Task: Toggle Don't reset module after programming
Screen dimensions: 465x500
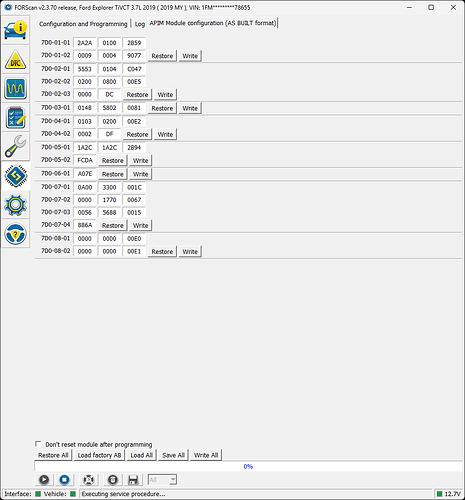Action: pos(38,444)
